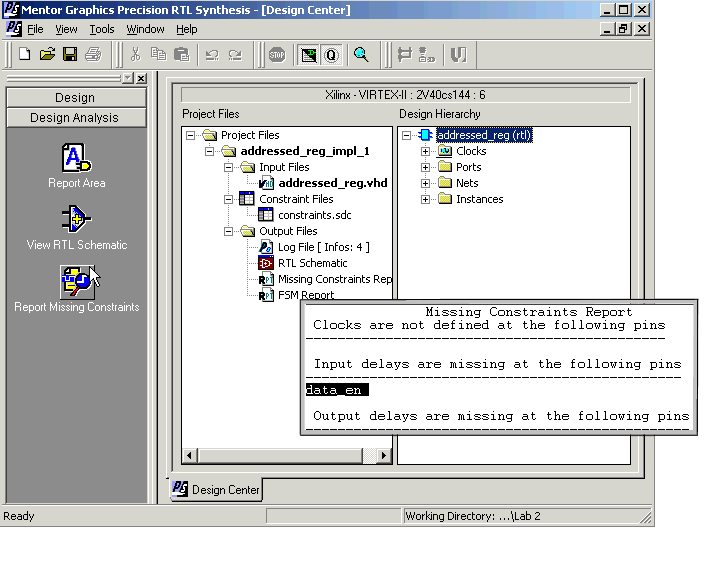The height and width of the screenshot is (570, 705).
Task: Expand the Instances node
Action: (425, 199)
